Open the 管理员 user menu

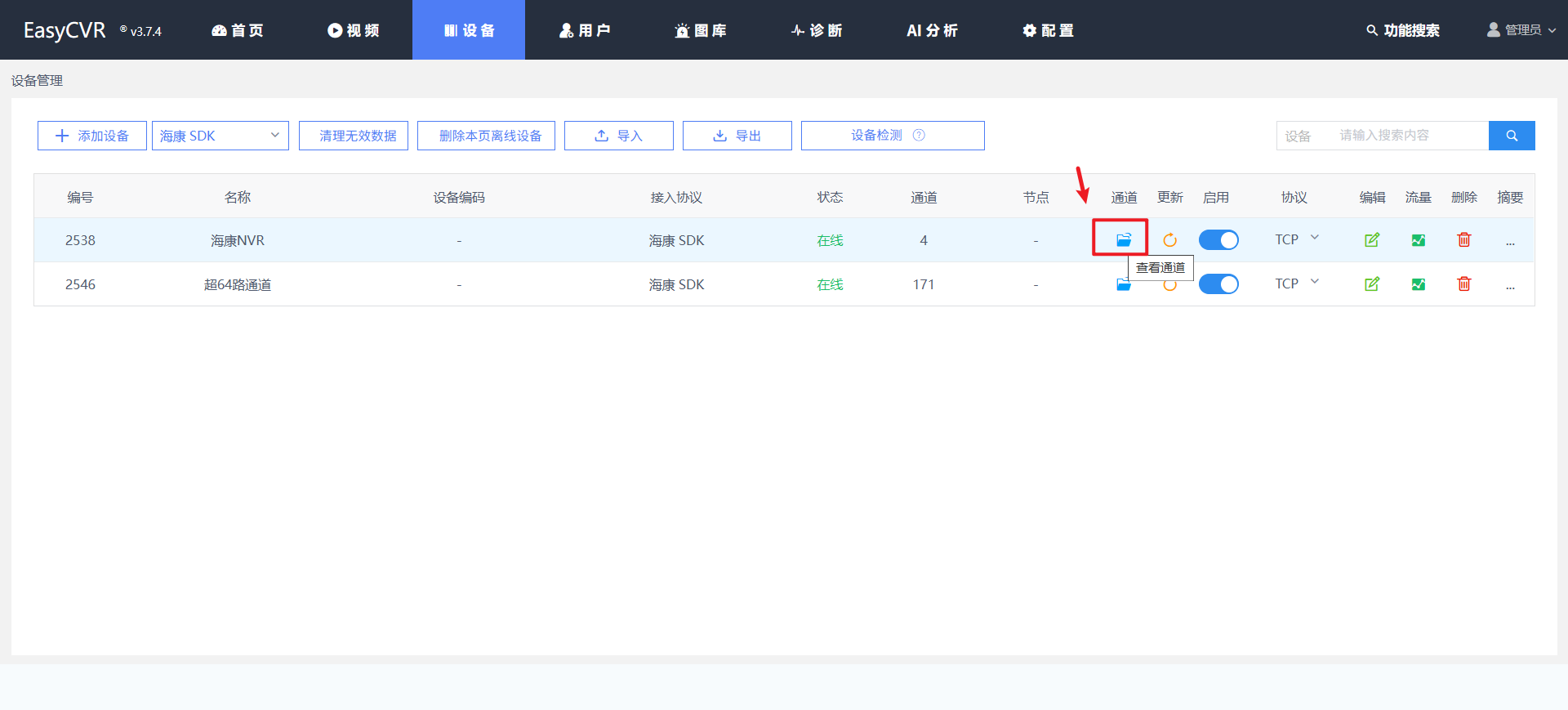(1521, 30)
